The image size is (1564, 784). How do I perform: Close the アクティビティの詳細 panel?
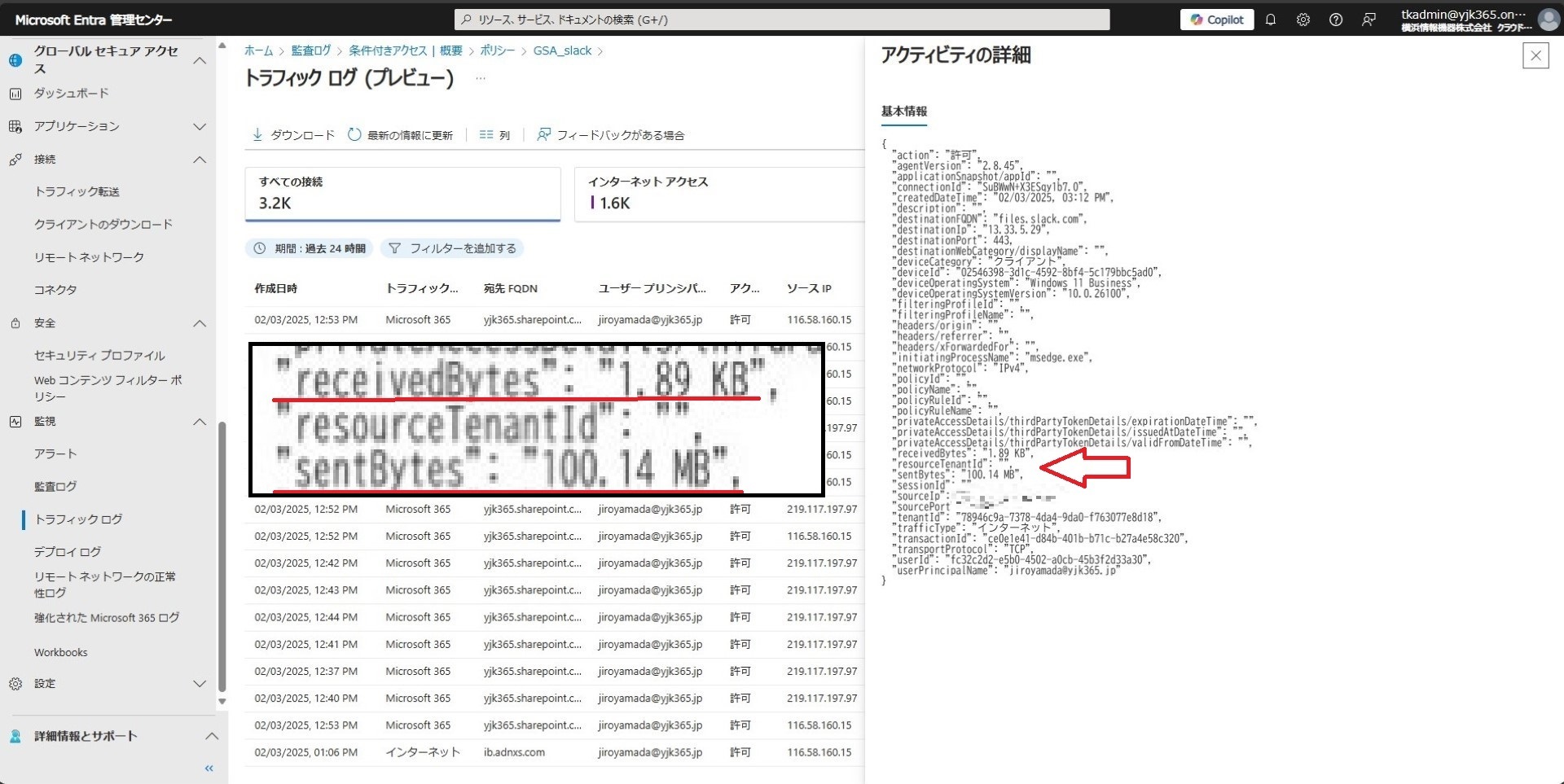coord(1535,55)
